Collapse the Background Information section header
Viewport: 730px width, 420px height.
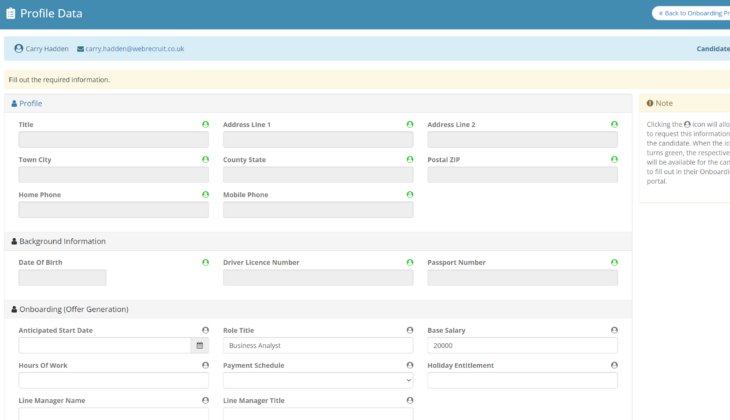click(62, 241)
